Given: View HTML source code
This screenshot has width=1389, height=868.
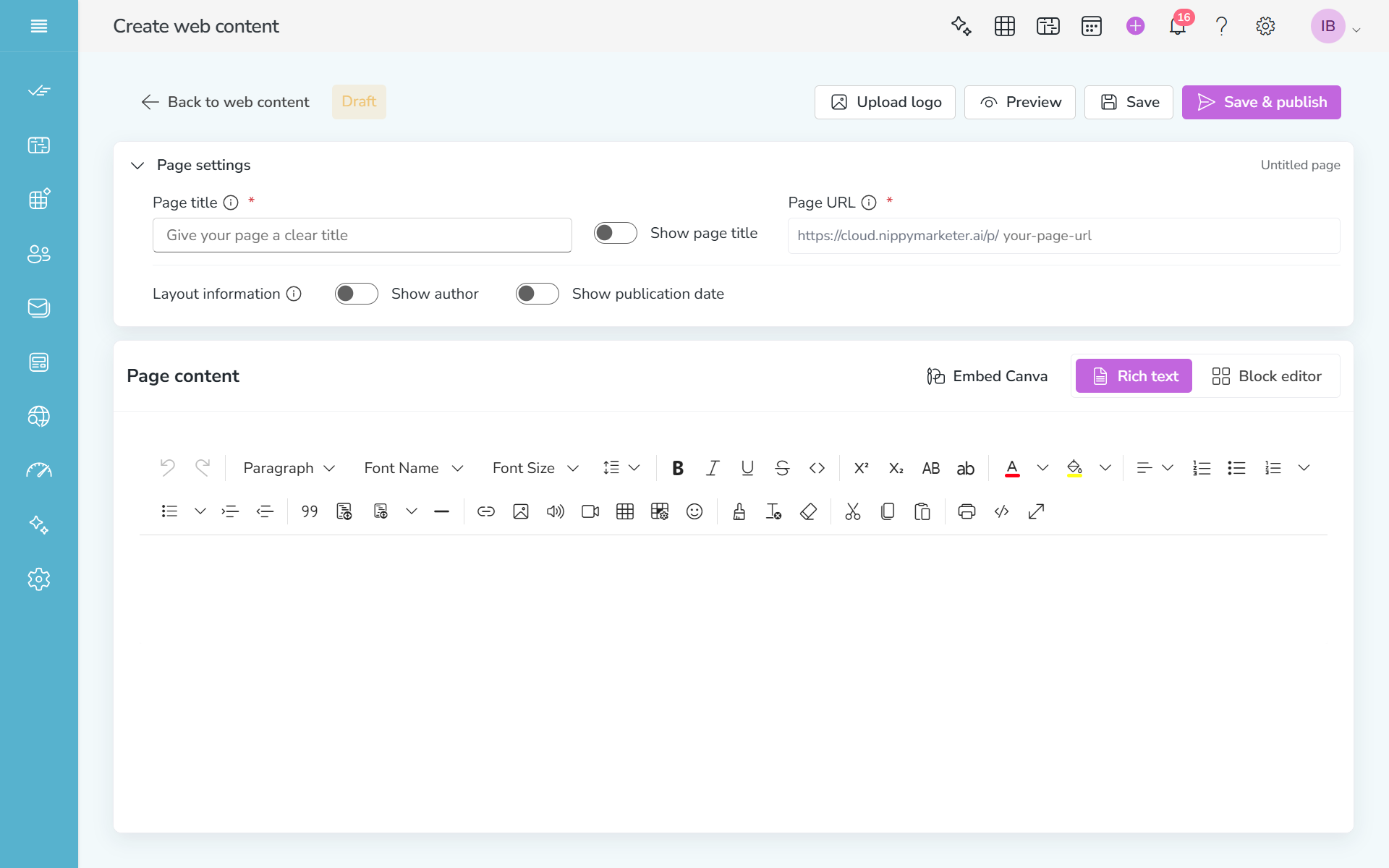Looking at the screenshot, I should pyautogui.click(x=1001, y=511).
